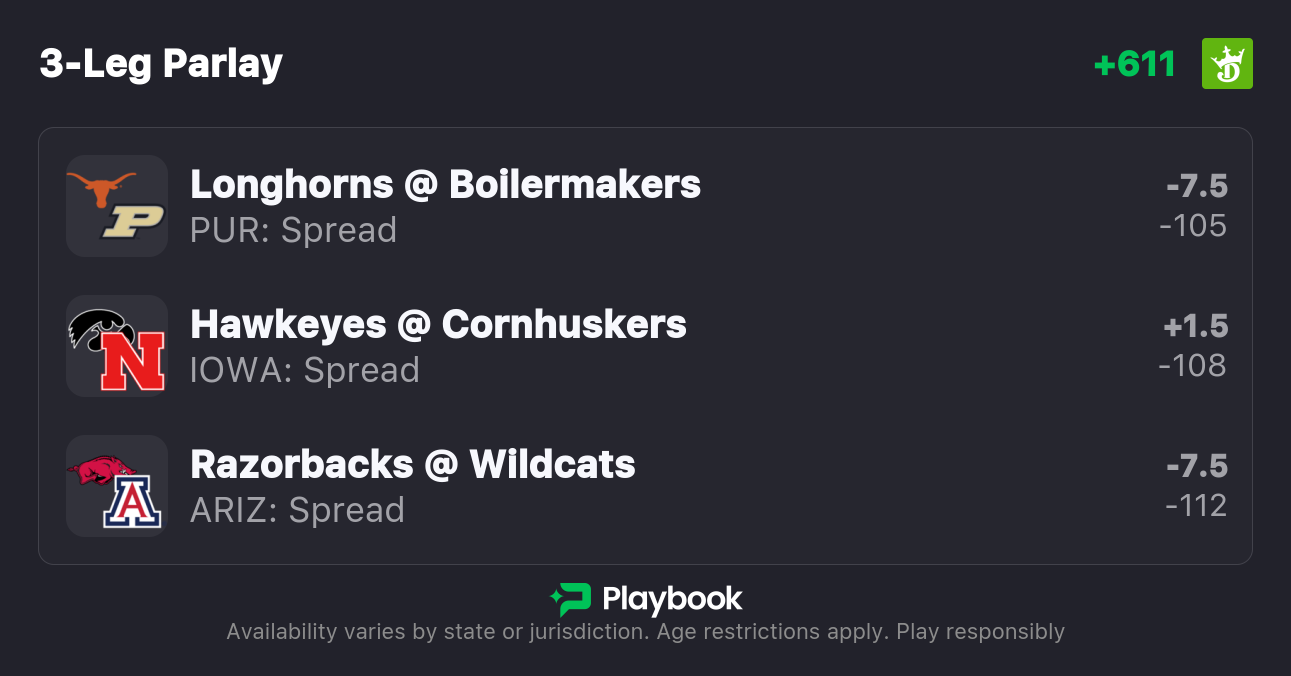
Task: Click the Purdue P logo
Action: pyautogui.click(x=132, y=222)
